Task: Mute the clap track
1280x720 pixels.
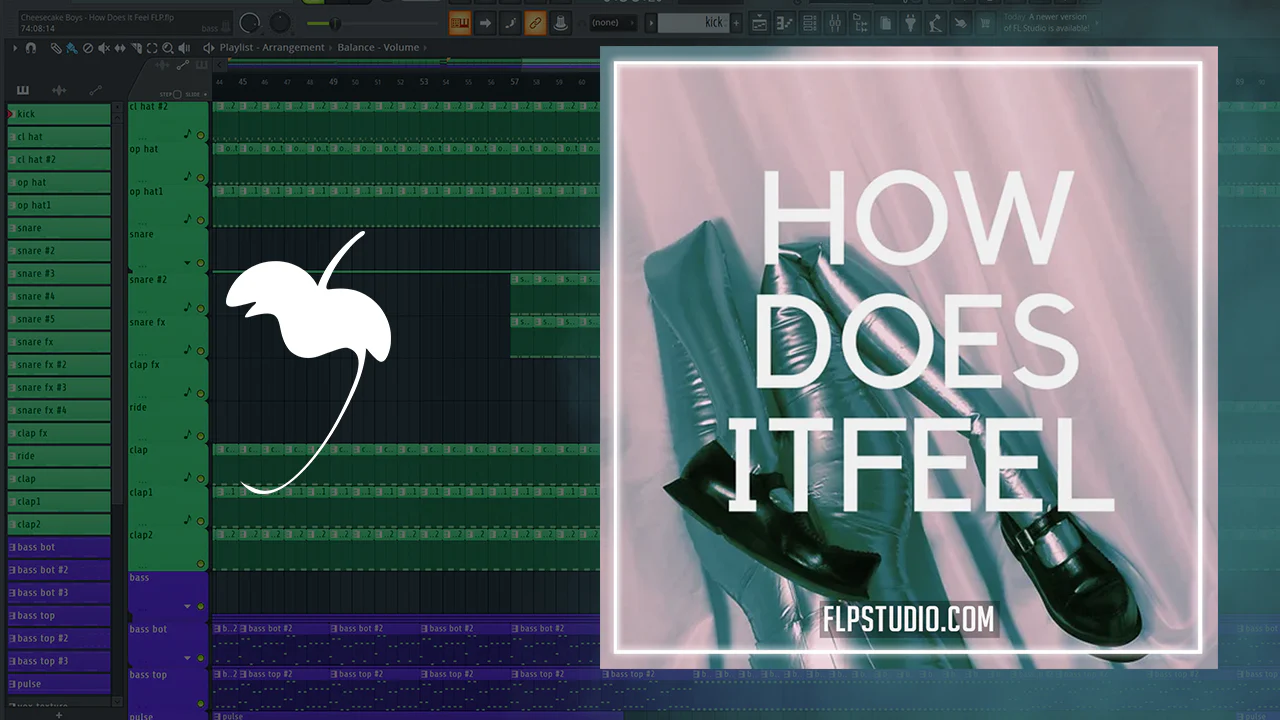Action: tap(201, 479)
